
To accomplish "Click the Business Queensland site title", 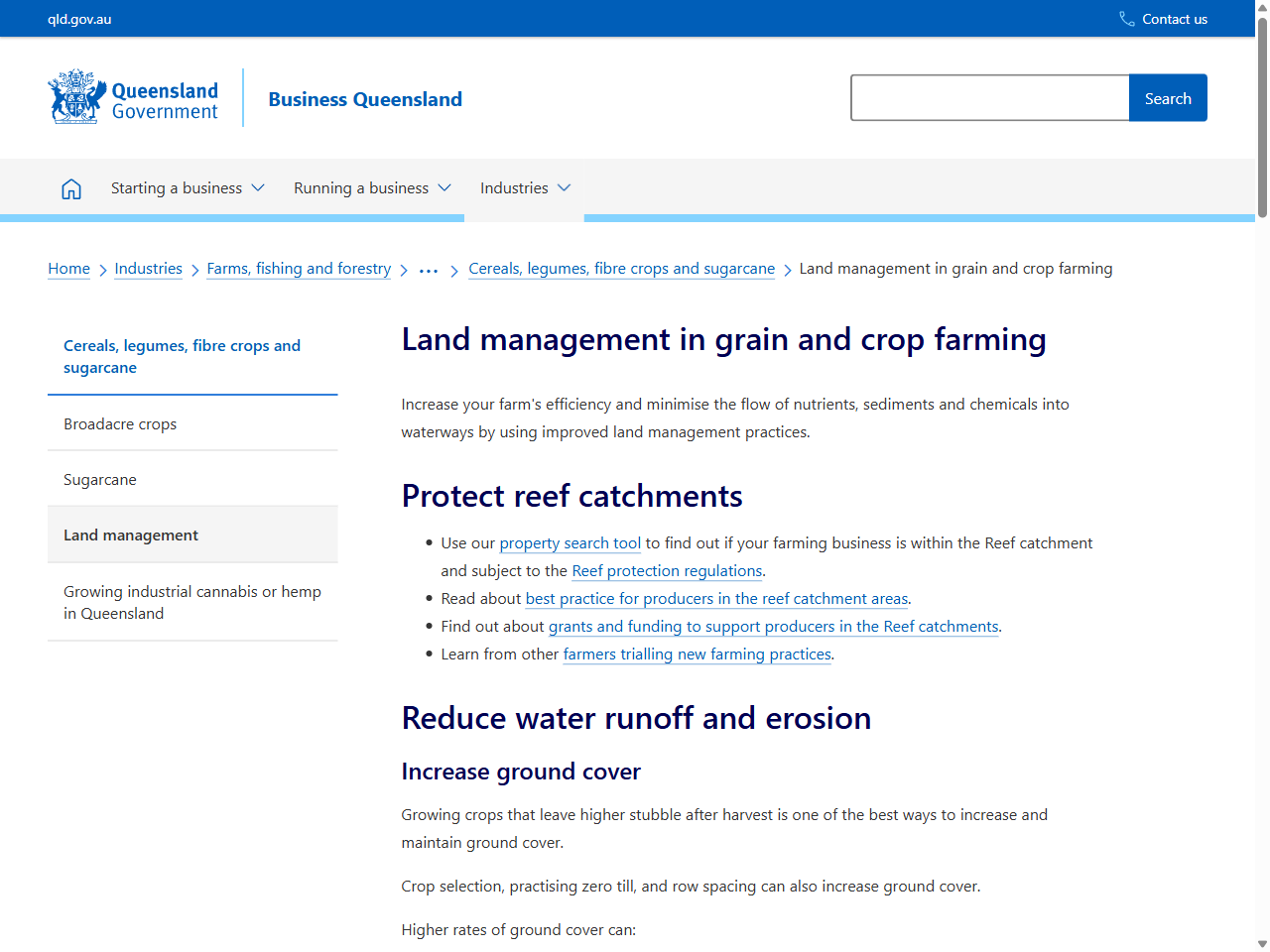I will [x=364, y=99].
